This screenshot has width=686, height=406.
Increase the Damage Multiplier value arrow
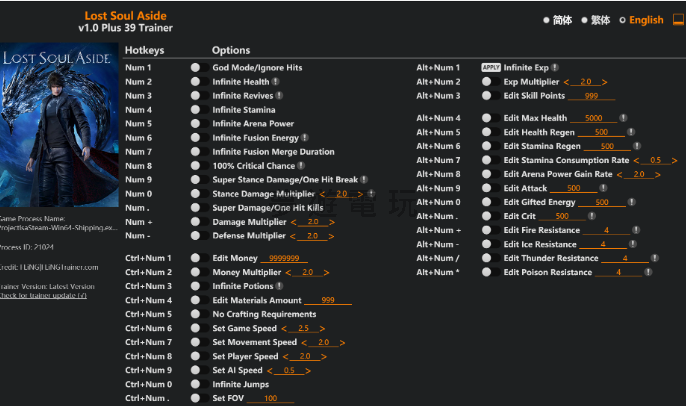click(x=332, y=222)
